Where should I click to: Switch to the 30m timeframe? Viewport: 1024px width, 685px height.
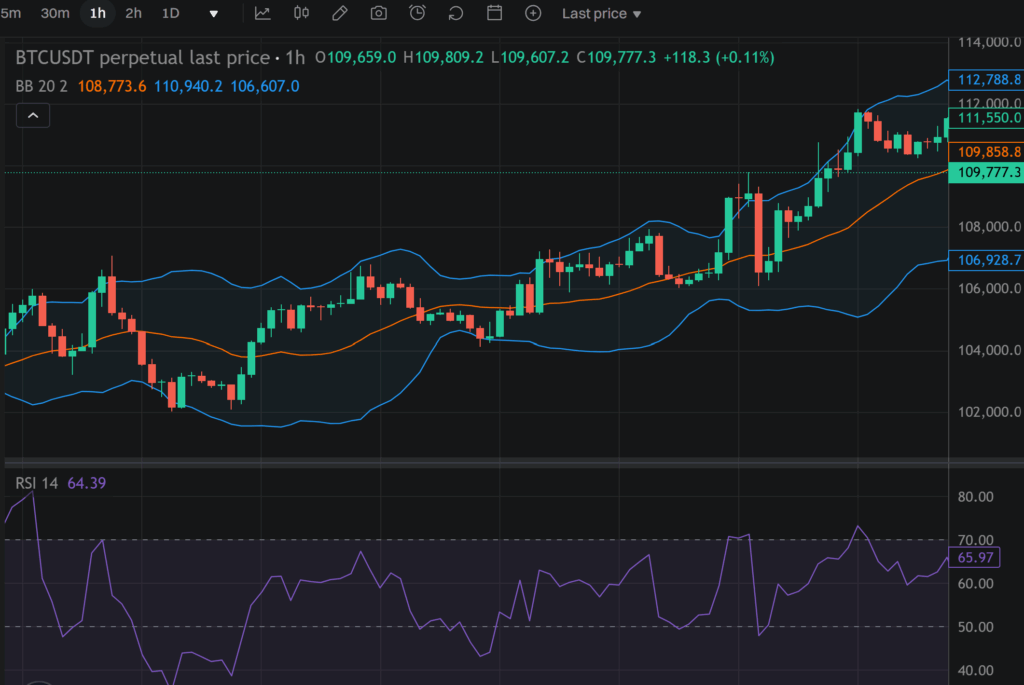pyautogui.click(x=55, y=13)
